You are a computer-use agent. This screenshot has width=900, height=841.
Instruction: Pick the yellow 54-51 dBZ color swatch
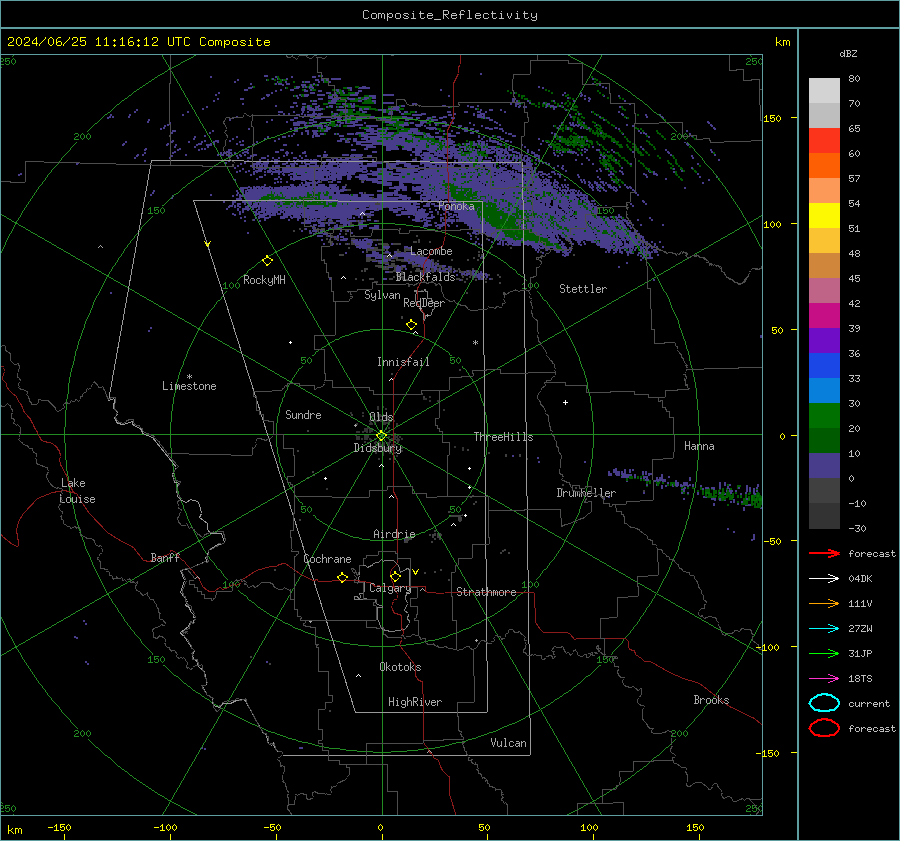(x=824, y=216)
